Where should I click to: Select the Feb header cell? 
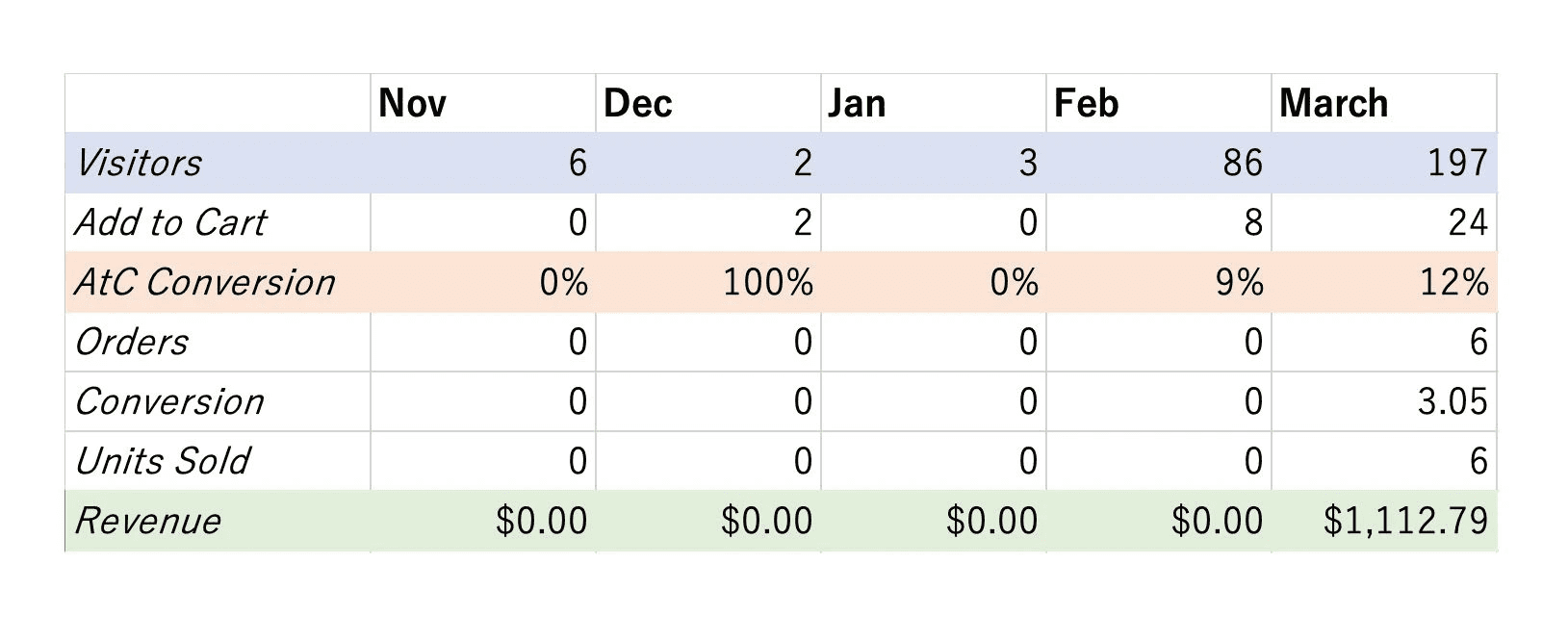[1159, 103]
